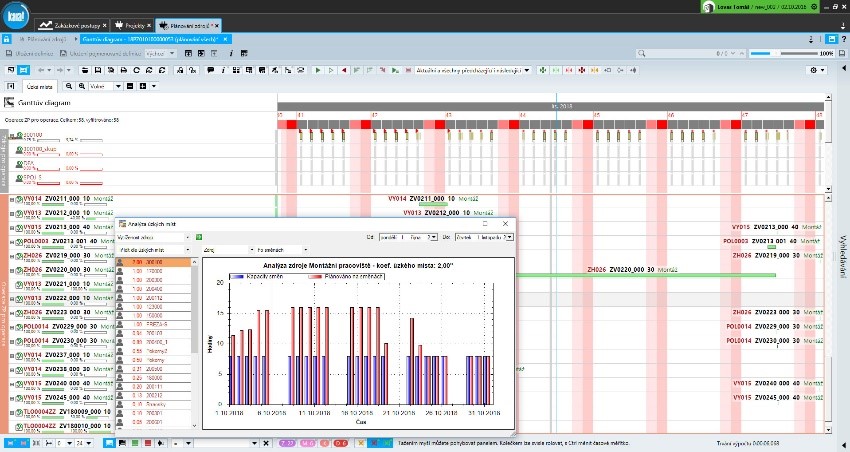Click the black X clear button in bottom bar
The width and height of the screenshot is (850, 452).
pos(266,443)
